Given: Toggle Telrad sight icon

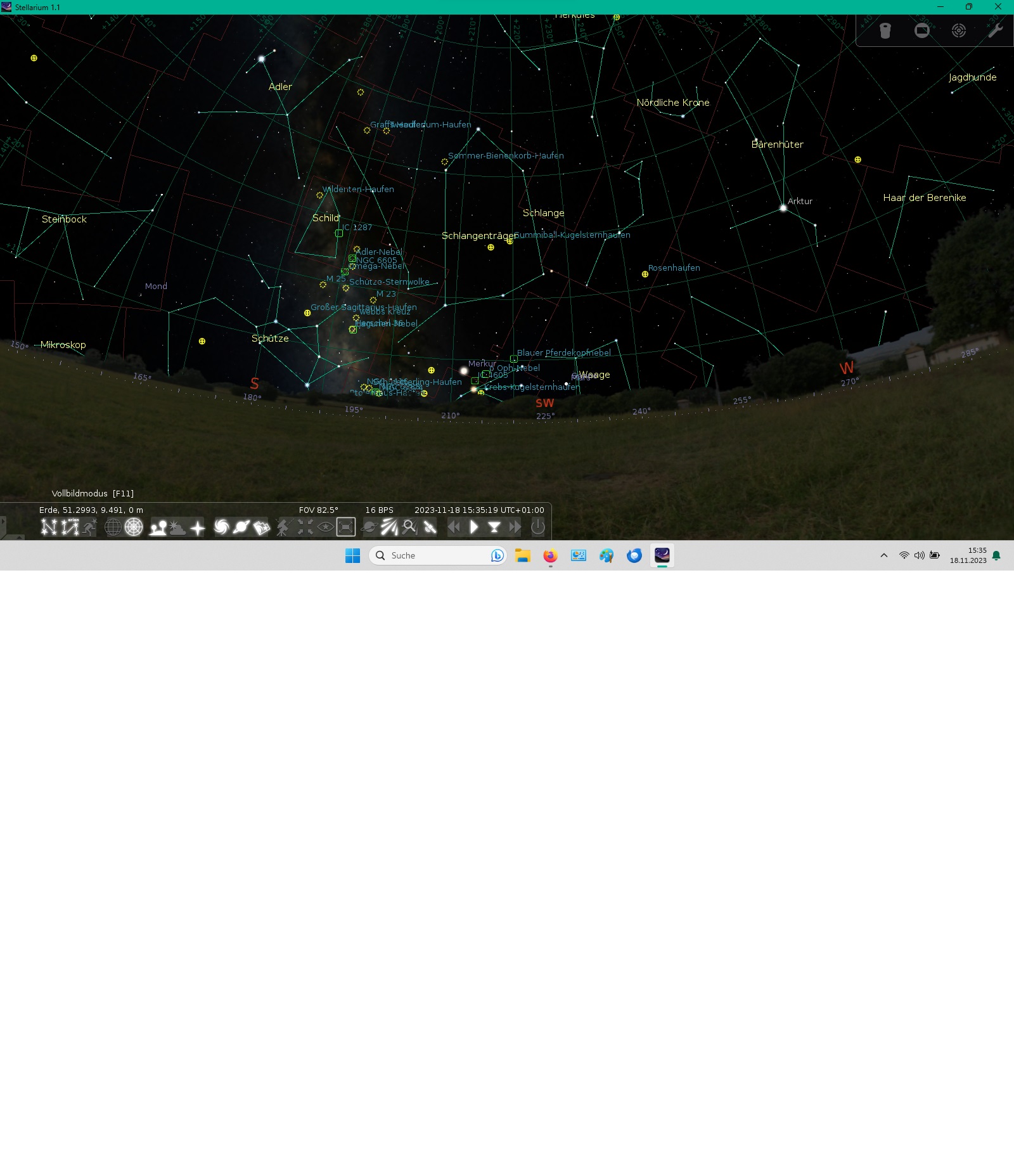Looking at the screenshot, I should [959, 30].
